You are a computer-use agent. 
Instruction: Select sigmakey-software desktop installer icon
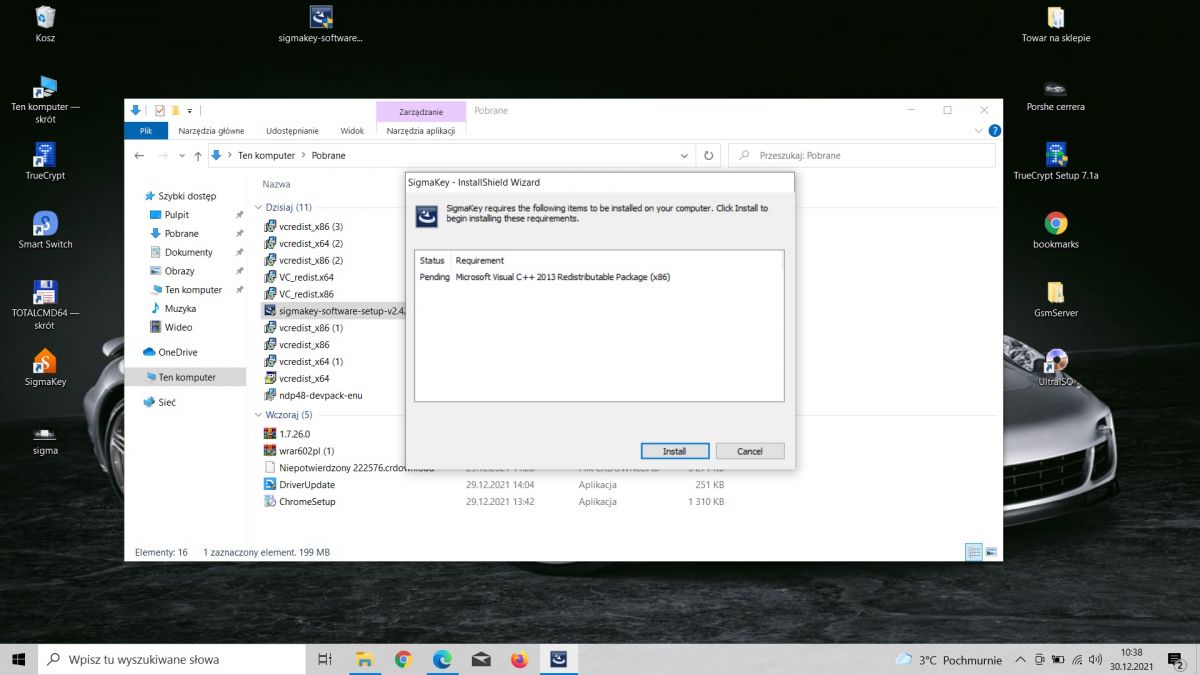tap(321, 24)
